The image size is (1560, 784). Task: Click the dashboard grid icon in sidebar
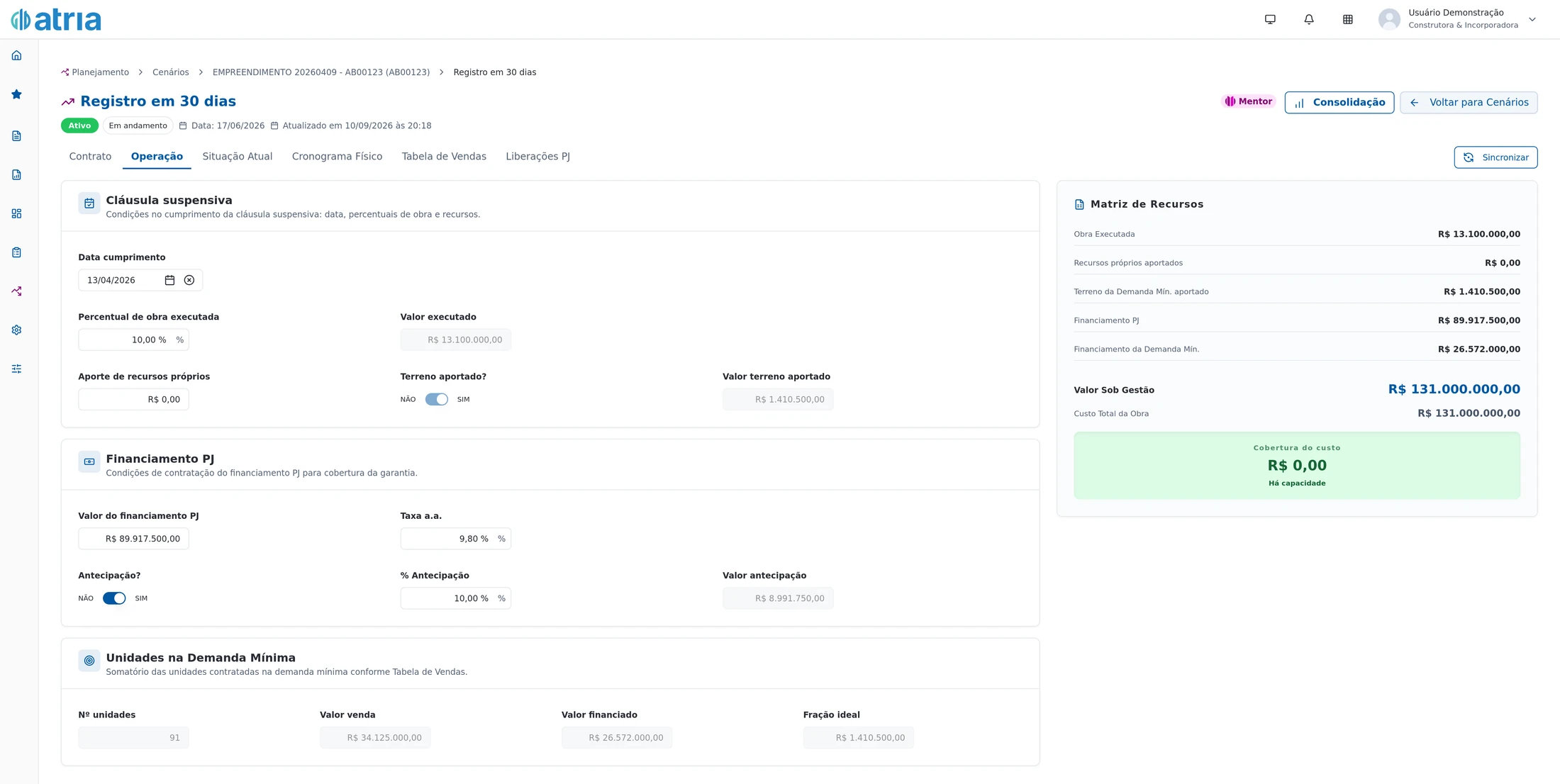click(16, 213)
